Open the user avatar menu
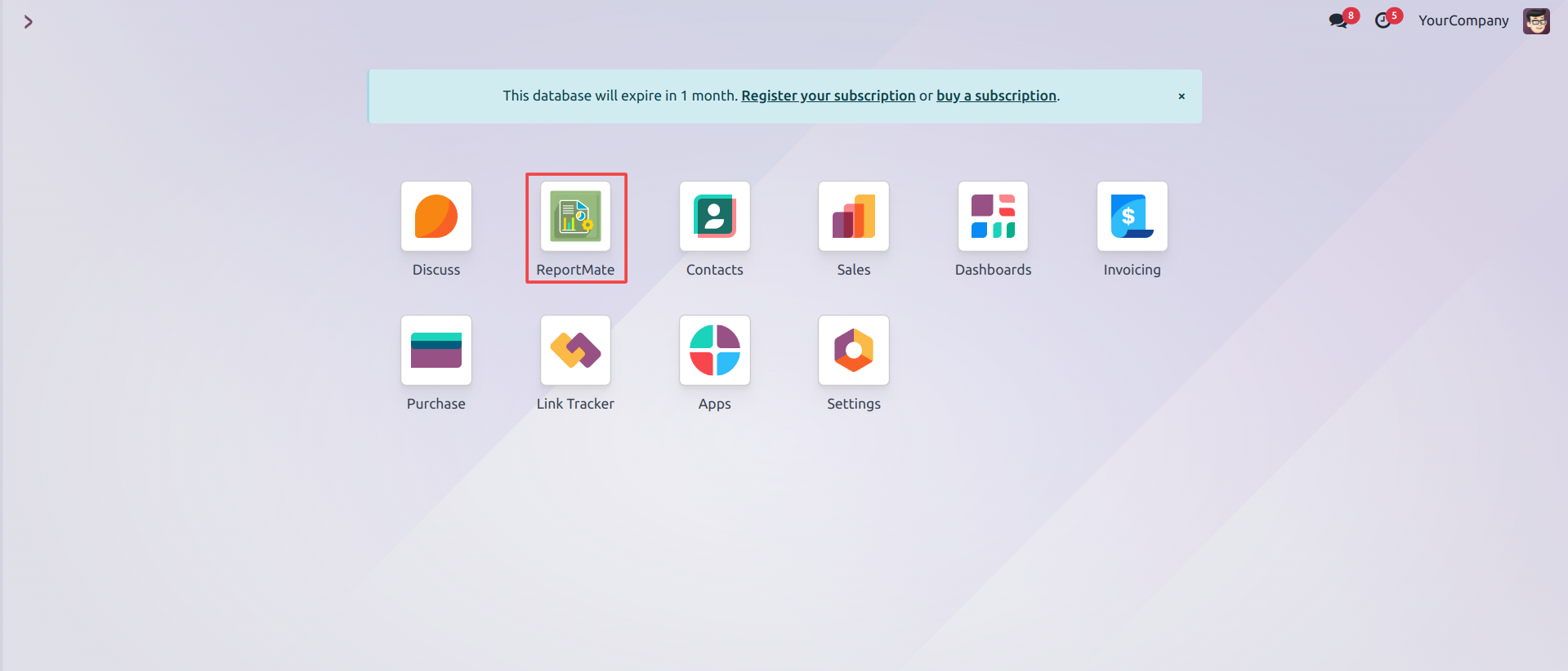Screen dimensions: 1568x671 coord(1535,20)
